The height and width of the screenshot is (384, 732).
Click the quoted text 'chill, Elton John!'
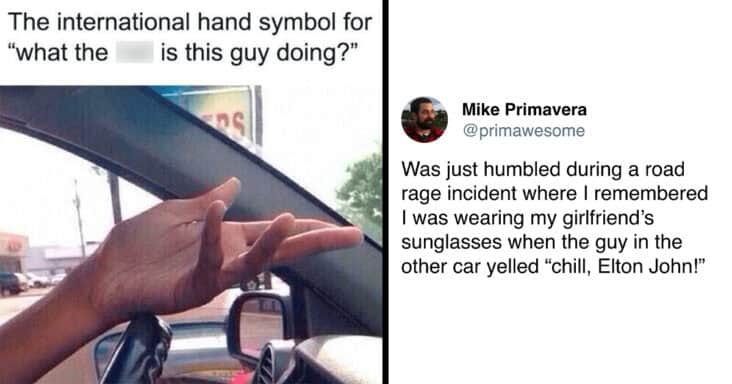pyautogui.click(x=623, y=266)
